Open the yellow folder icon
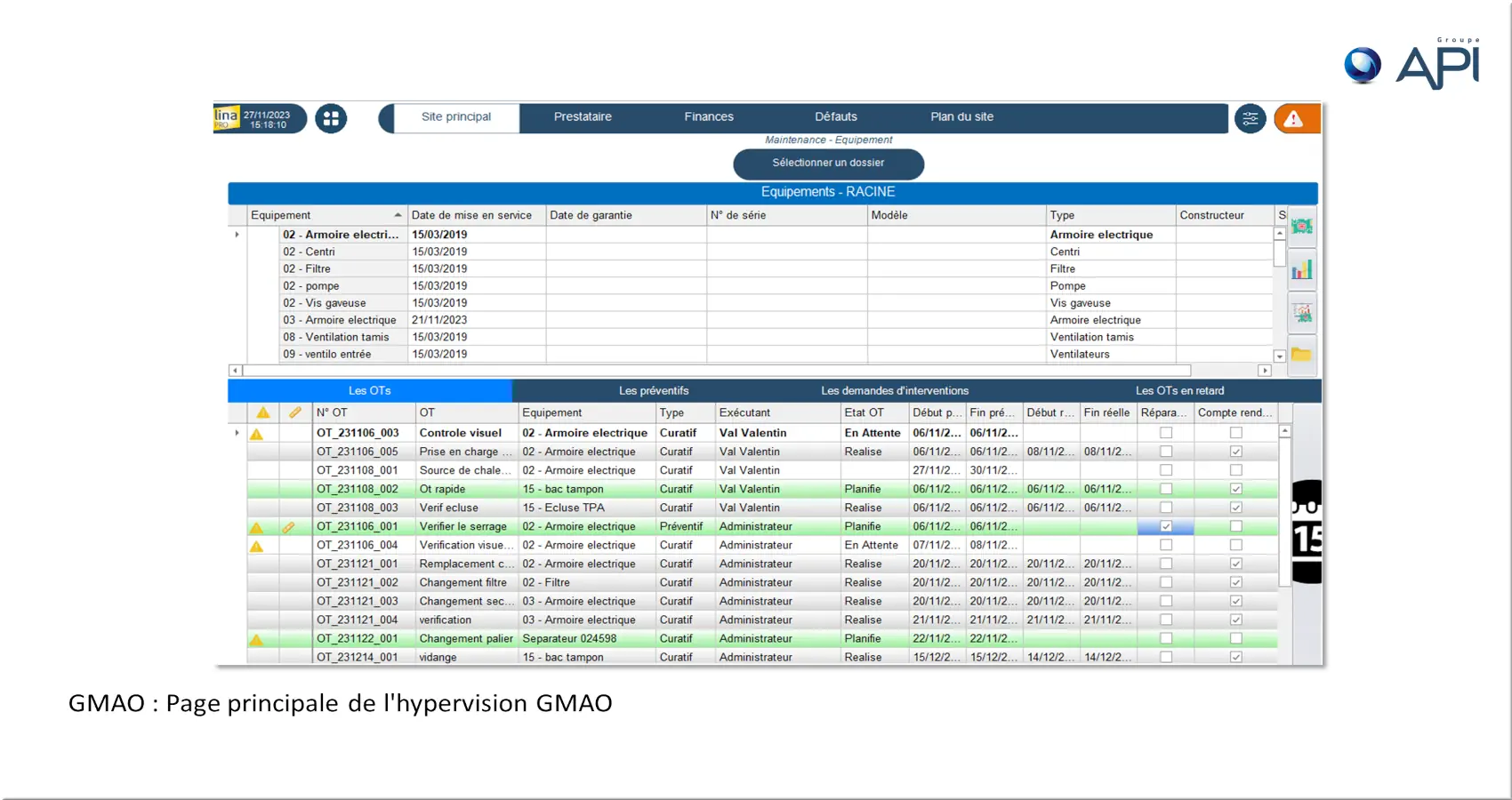 1302,355
